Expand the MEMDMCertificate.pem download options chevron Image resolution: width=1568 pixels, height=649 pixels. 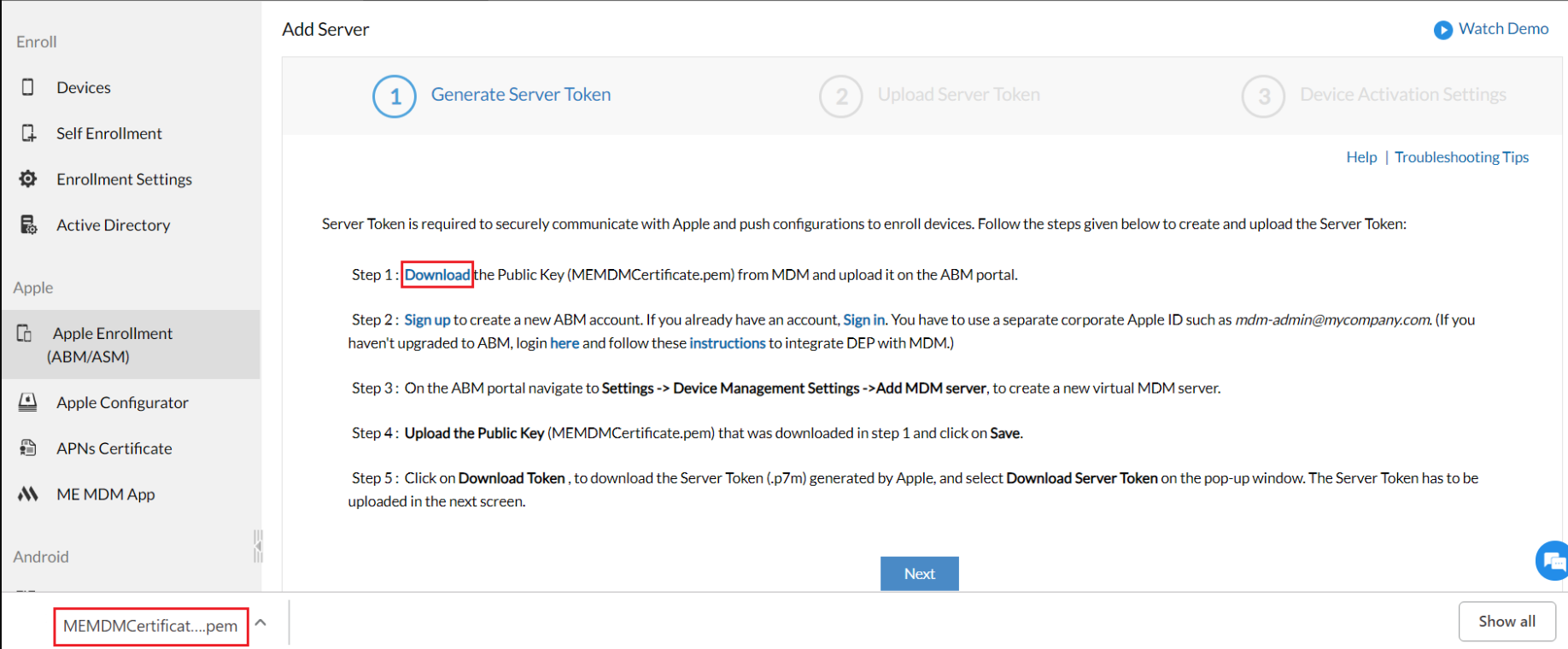[261, 623]
